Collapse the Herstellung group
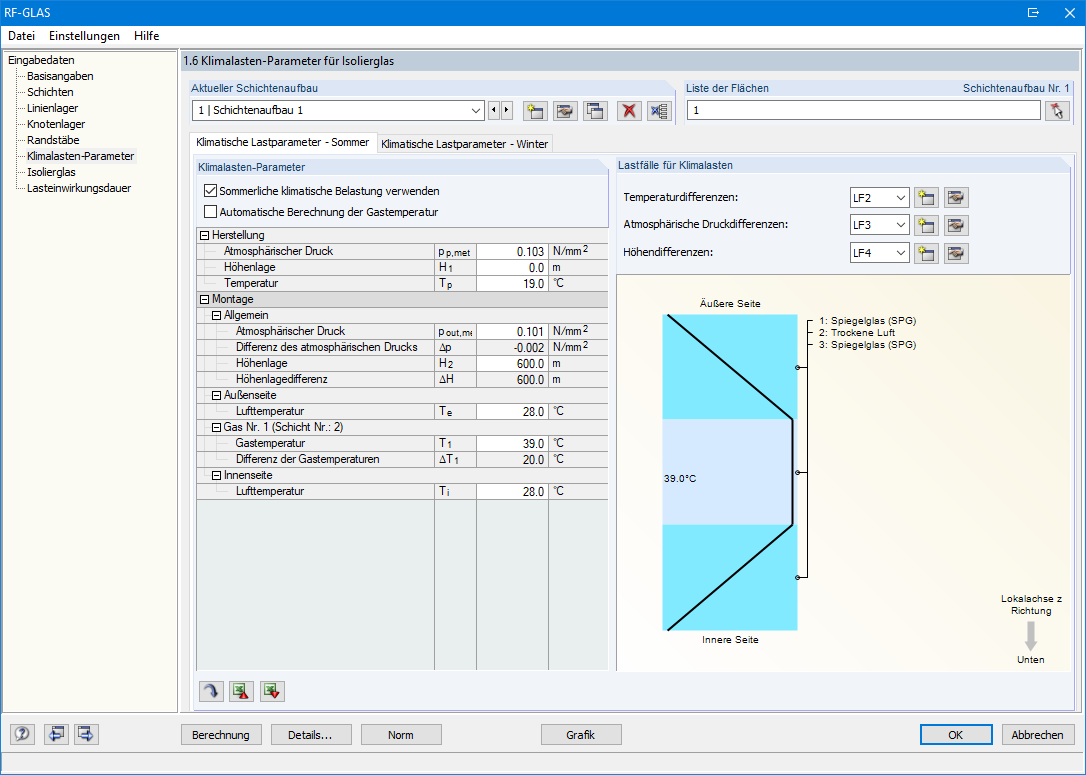This screenshot has width=1086, height=775. tap(204, 235)
